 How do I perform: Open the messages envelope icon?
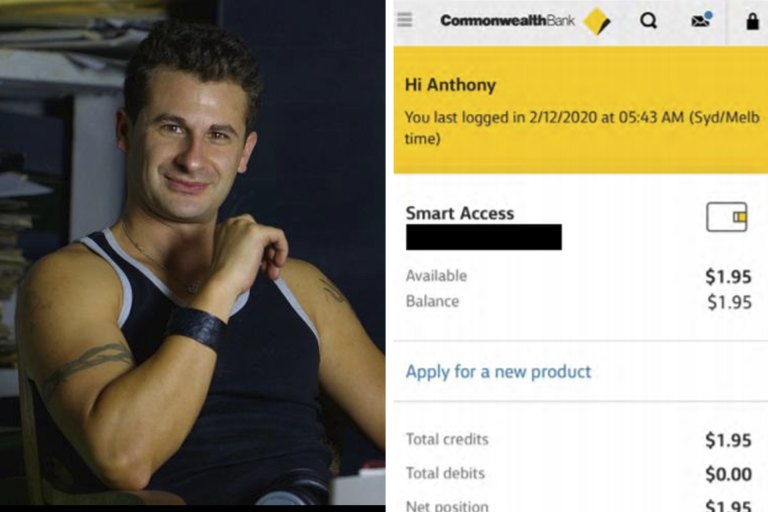pyautogui.click(x=701, y=21)
